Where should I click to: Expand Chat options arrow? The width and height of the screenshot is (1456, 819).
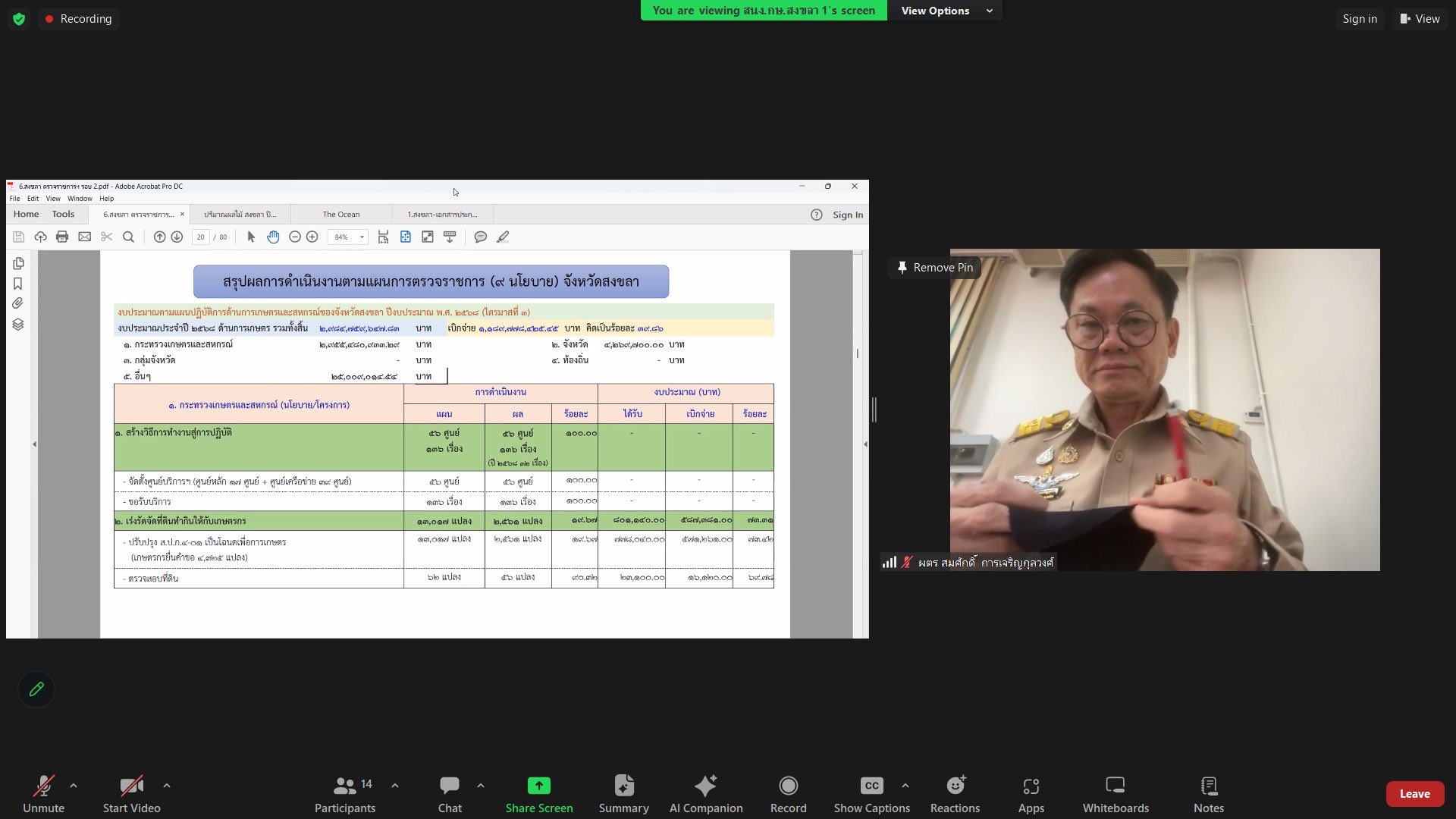point(481,786)
